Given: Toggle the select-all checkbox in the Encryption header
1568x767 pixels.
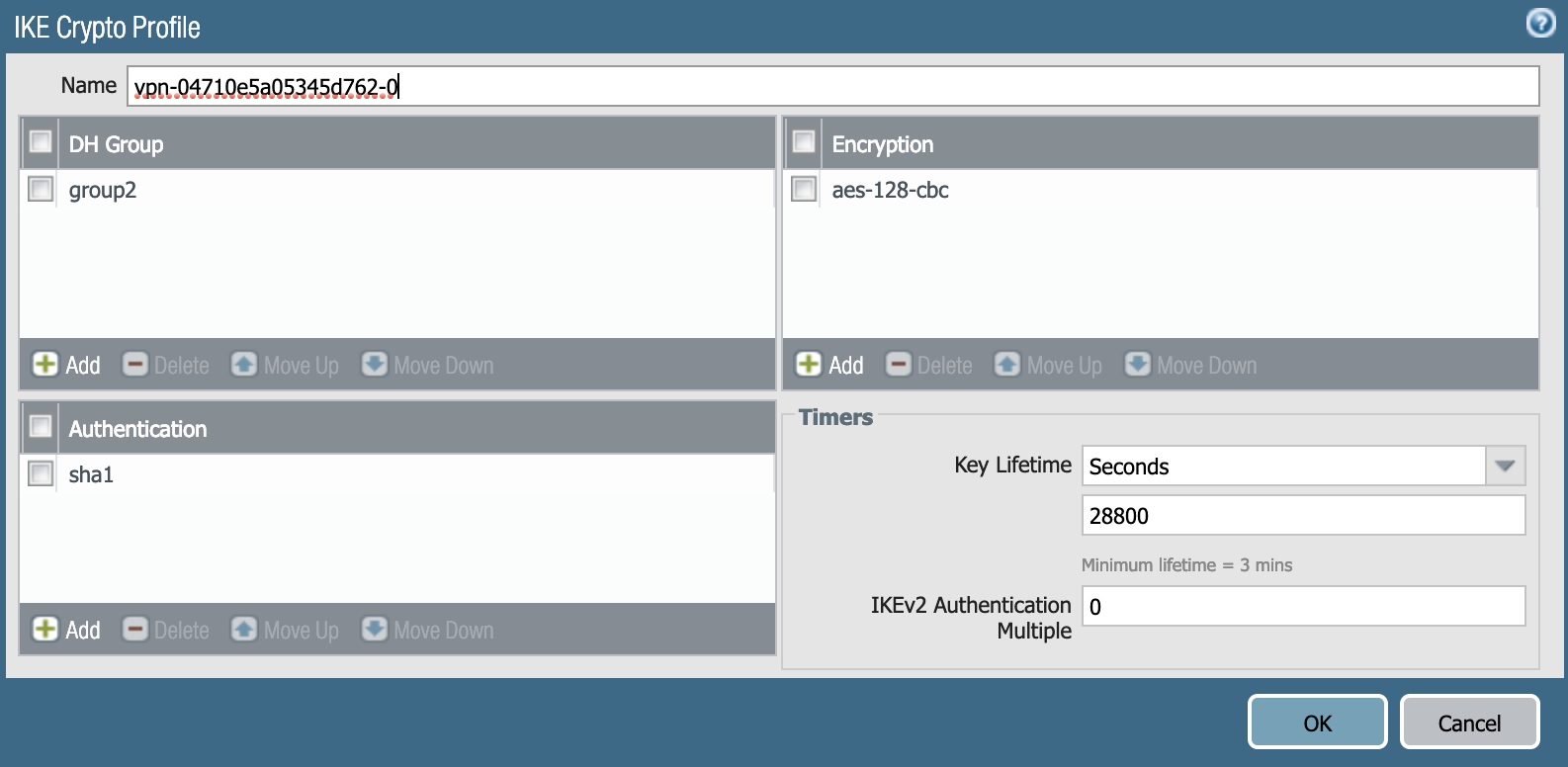Looking at the screenshot, I should (804, 142).
